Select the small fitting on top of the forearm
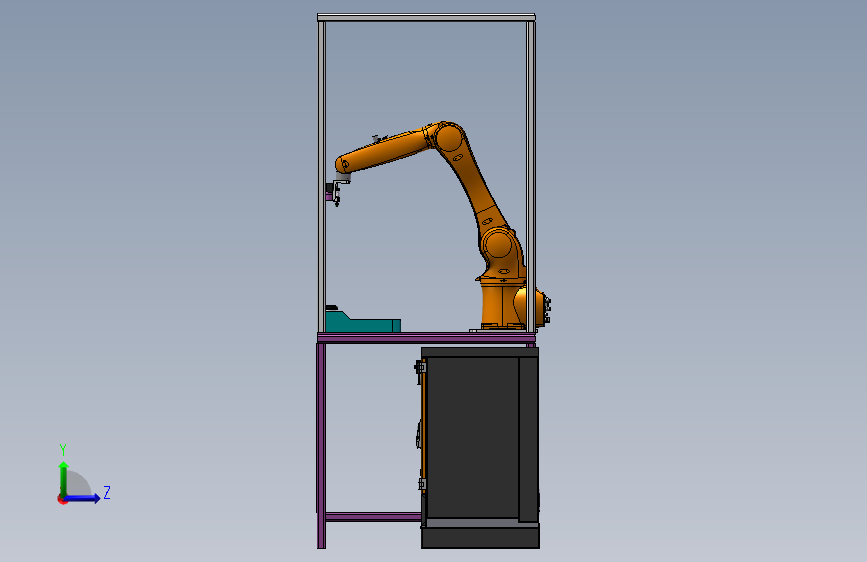Image resolution: width=867 pixels, height=562 pixels. (377, 138)
